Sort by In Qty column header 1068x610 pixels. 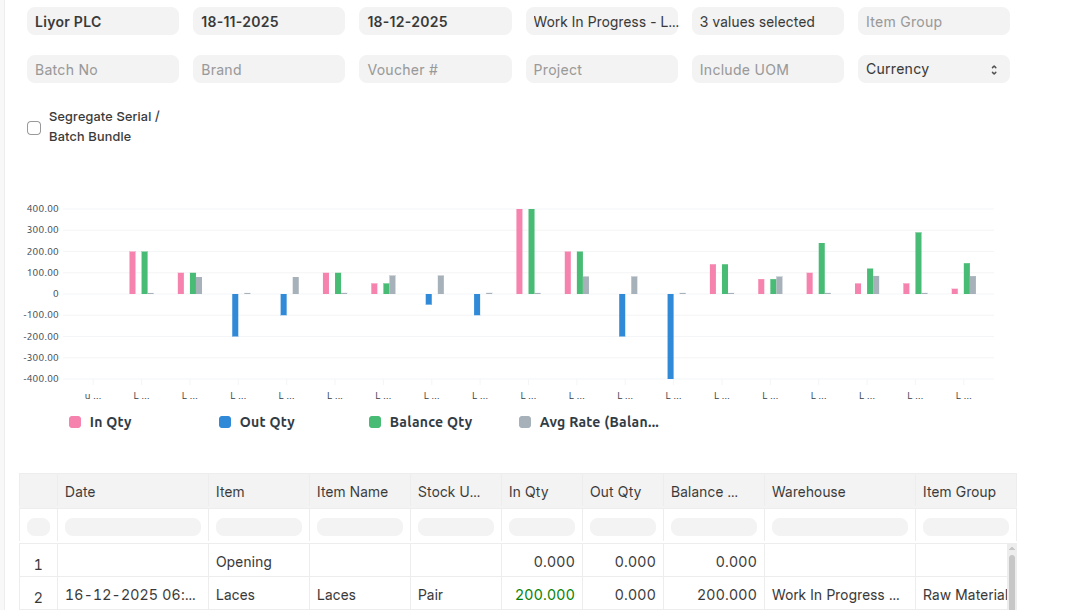[541, 492]
